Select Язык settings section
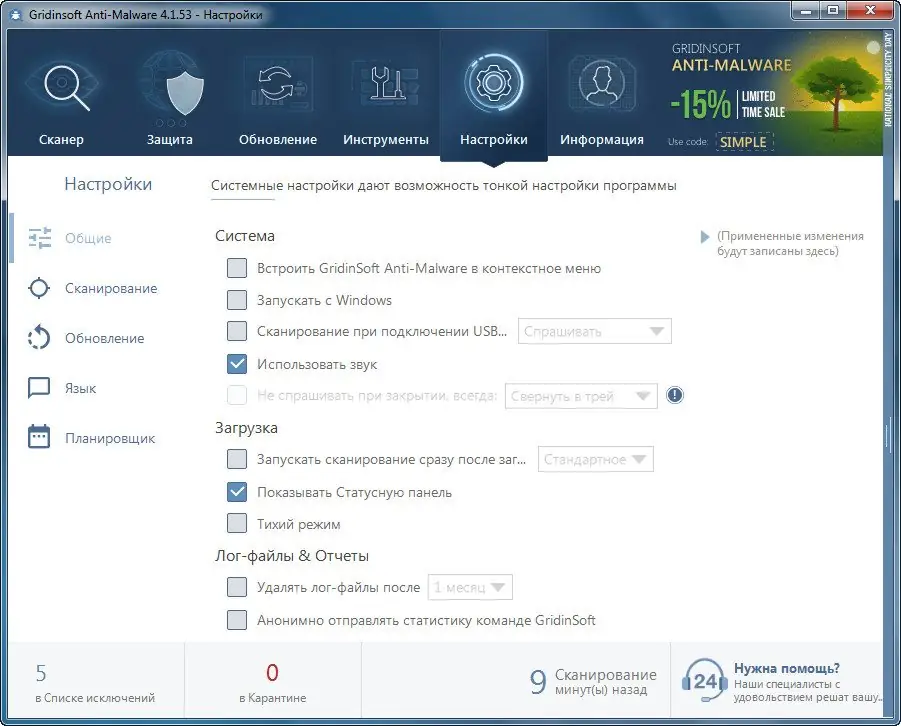 click(x=80, y=388)
